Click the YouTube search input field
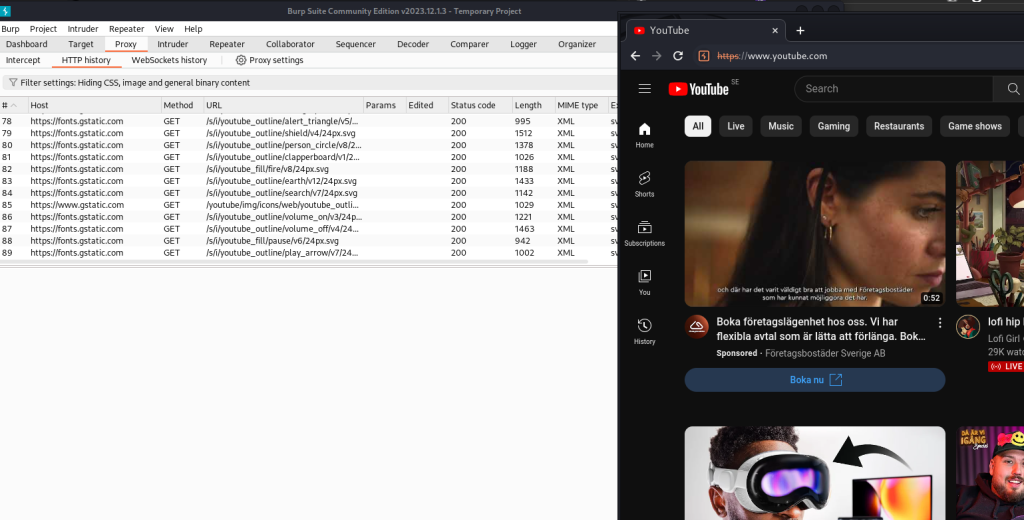This screenshot has height=520, width=1024. (x=895, y=89)
